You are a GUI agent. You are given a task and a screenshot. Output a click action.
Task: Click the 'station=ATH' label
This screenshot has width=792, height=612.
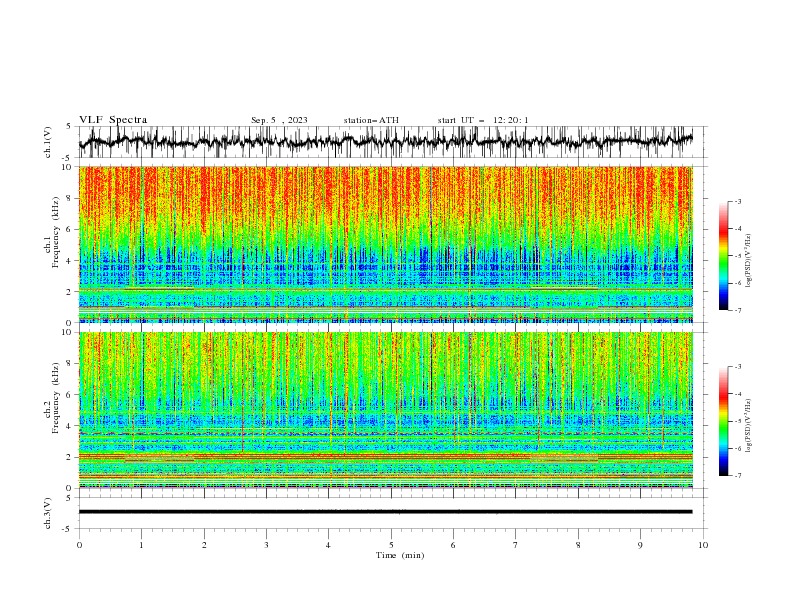(371, 120)
